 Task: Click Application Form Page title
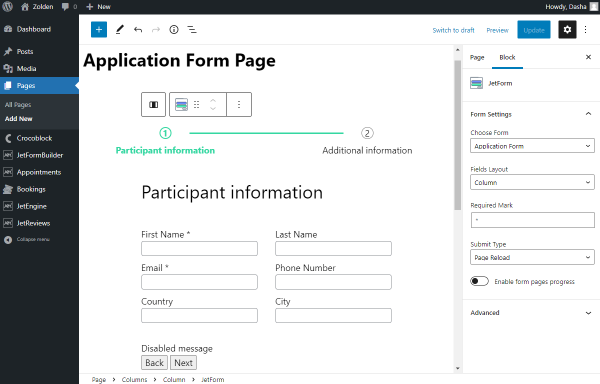click(x=179, y=61)
